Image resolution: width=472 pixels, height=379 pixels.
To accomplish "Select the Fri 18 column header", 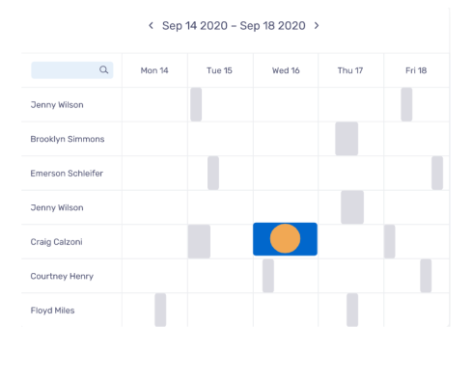I will [416, 71].
